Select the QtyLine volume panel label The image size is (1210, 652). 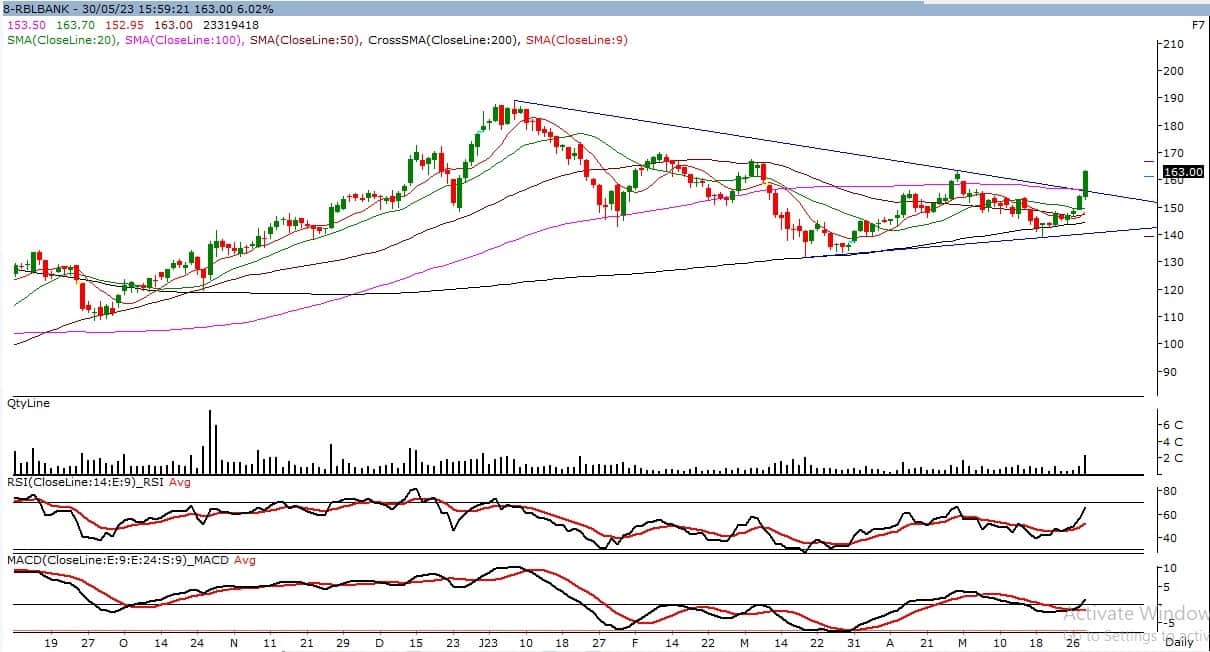pyautogui.click(x=29, y=403)
